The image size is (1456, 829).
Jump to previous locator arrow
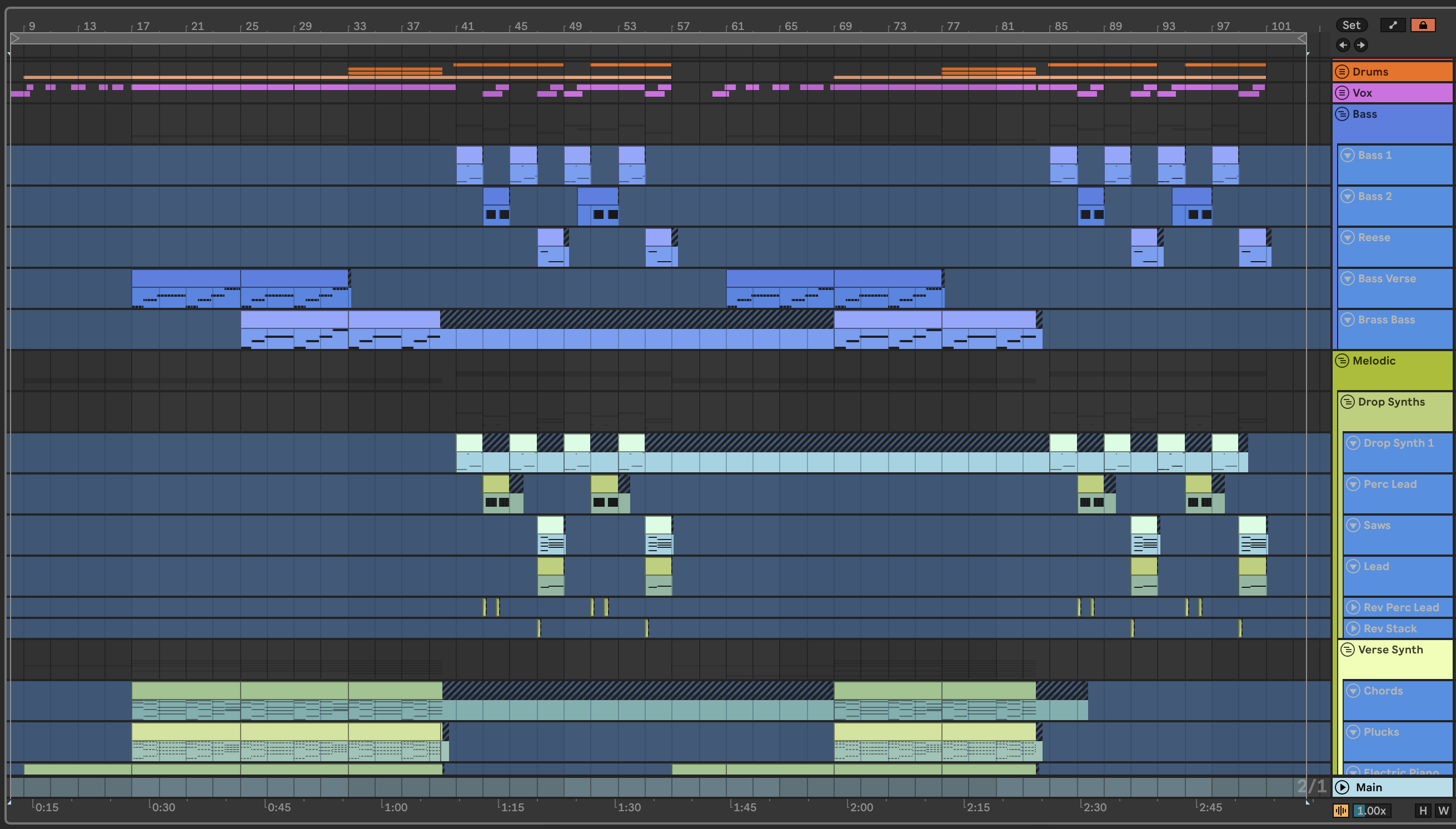1343,45
